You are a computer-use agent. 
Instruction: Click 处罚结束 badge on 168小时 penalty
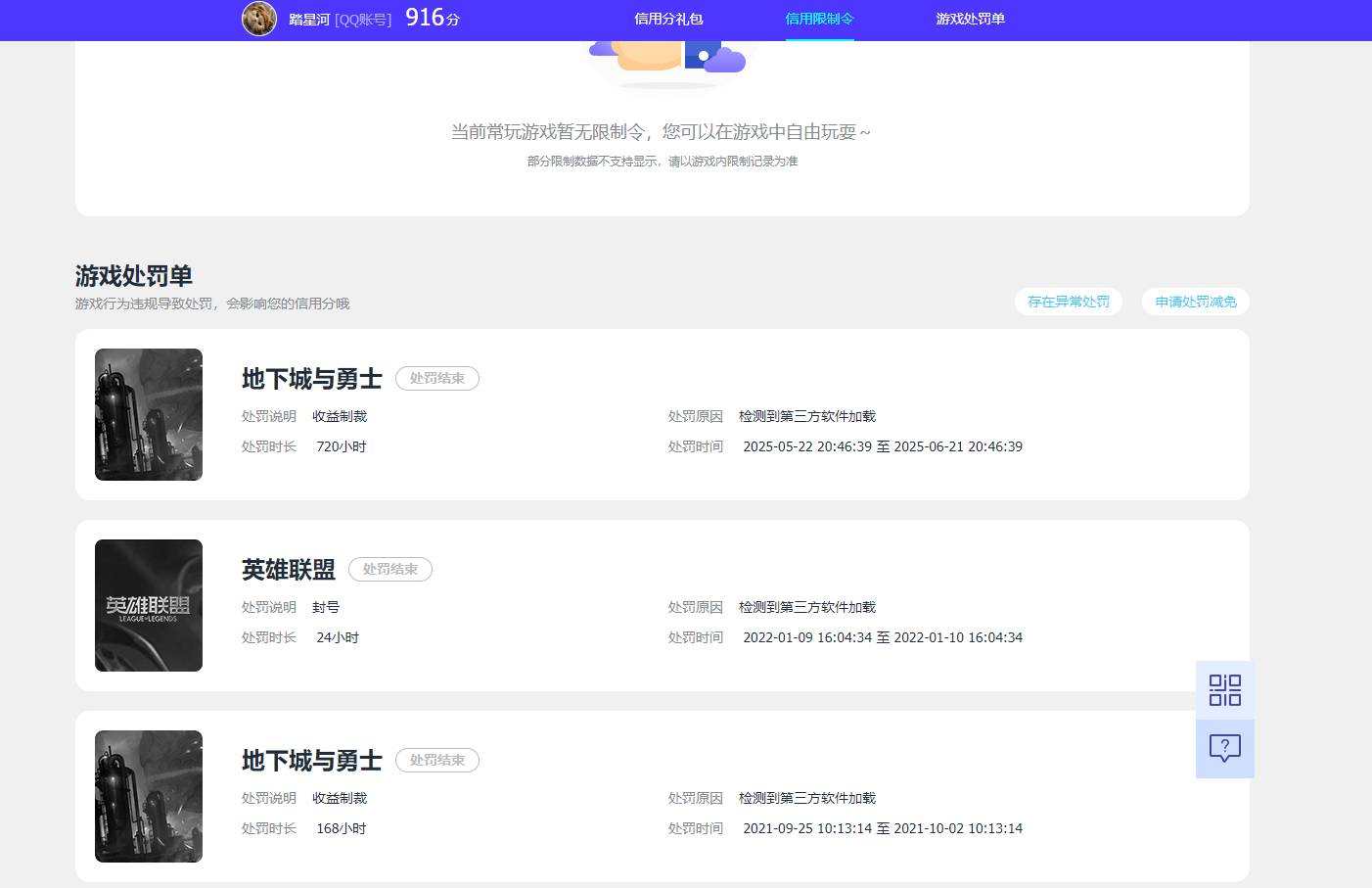pyautogui.click(x=437, y=760)
